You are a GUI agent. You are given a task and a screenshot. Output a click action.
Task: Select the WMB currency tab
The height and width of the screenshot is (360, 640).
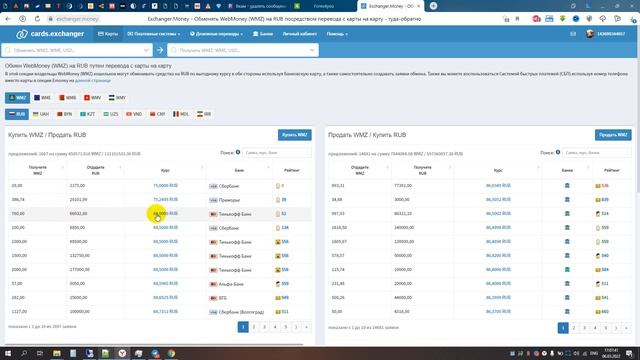pos(68,98)
